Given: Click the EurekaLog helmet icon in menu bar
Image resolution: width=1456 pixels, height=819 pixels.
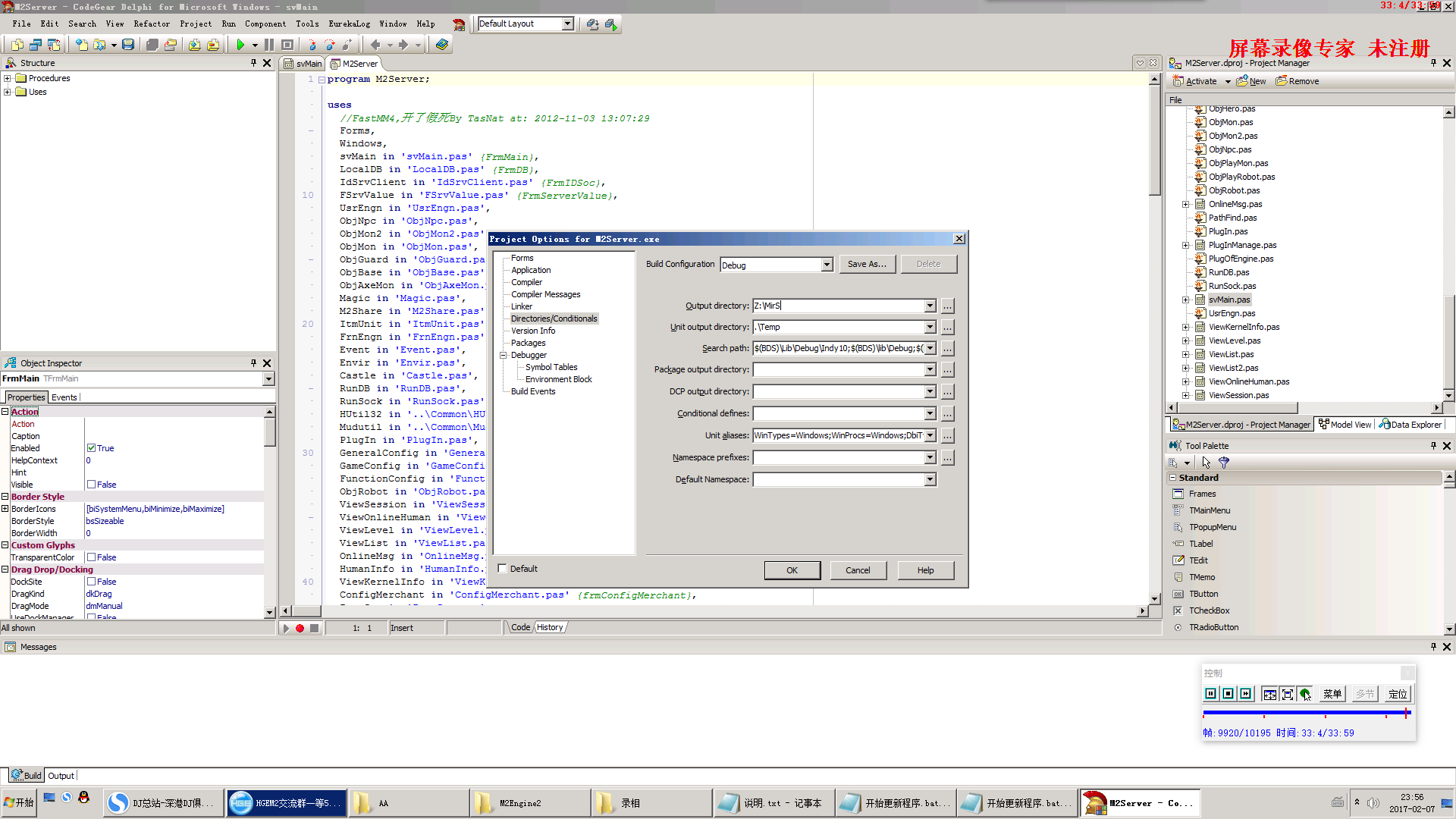Looking at the screenshot, I should click(459, 24).
